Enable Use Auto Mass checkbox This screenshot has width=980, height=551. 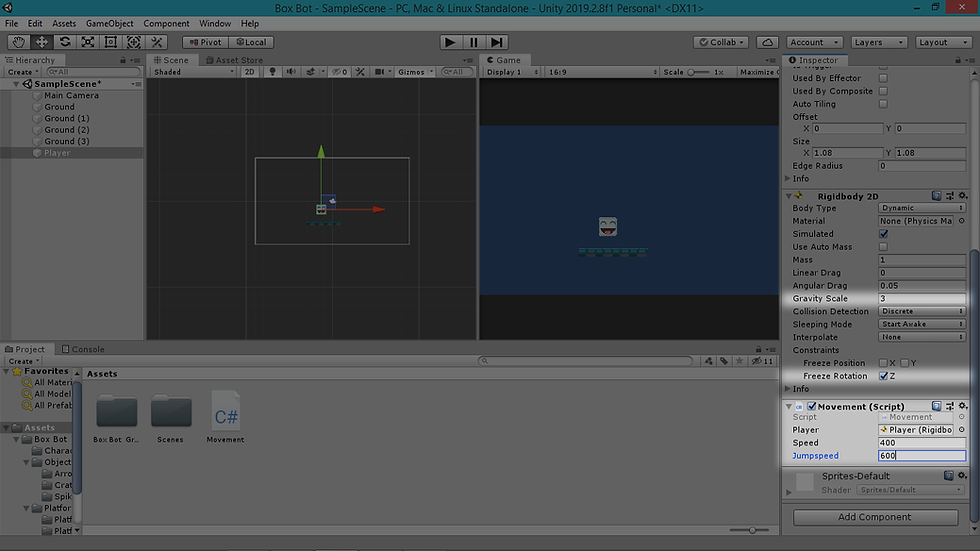pos(883,247)
